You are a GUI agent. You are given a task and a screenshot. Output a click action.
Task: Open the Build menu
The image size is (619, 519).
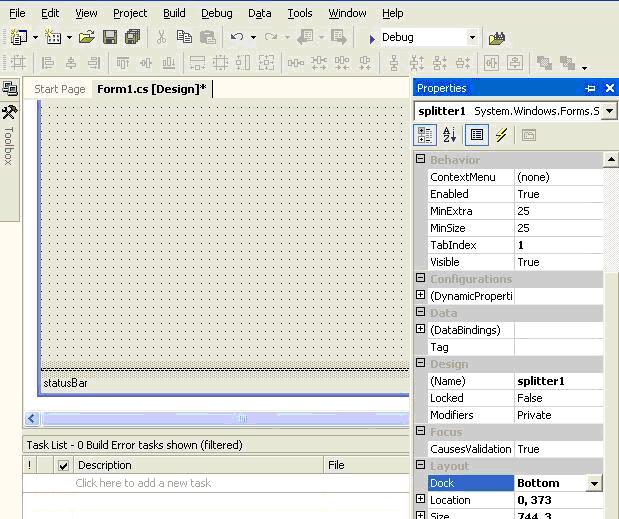click(174, 13)
